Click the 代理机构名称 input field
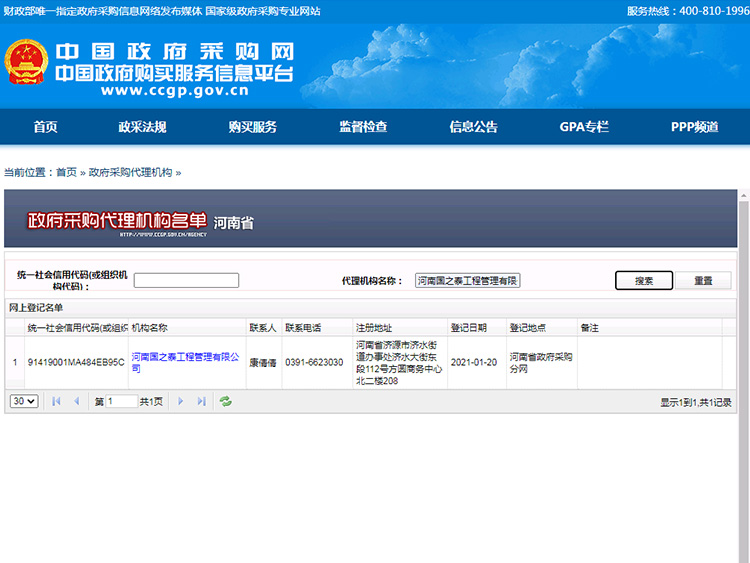Viewport: 750px width, 563px height. (x=468, y=281)
